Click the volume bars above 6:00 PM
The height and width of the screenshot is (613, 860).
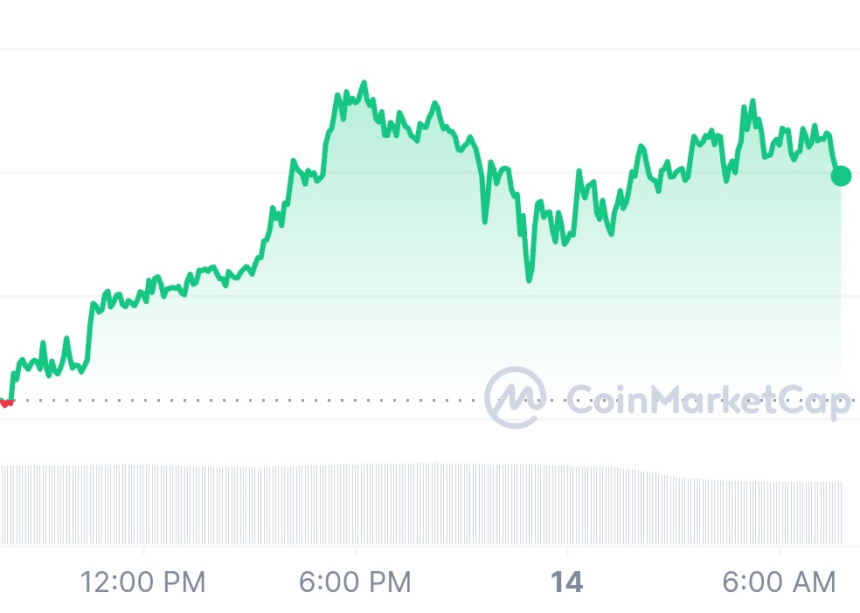(356, 505)
